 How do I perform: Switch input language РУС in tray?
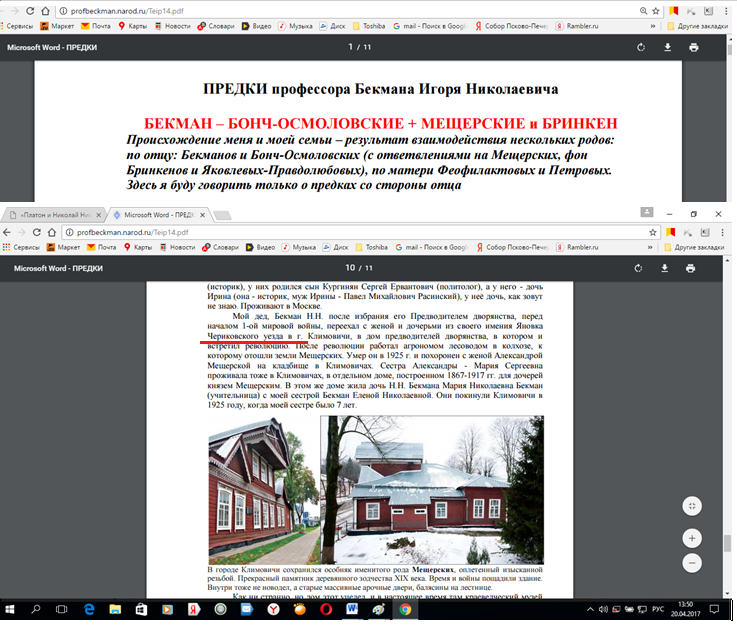click(x=658, y=610)
